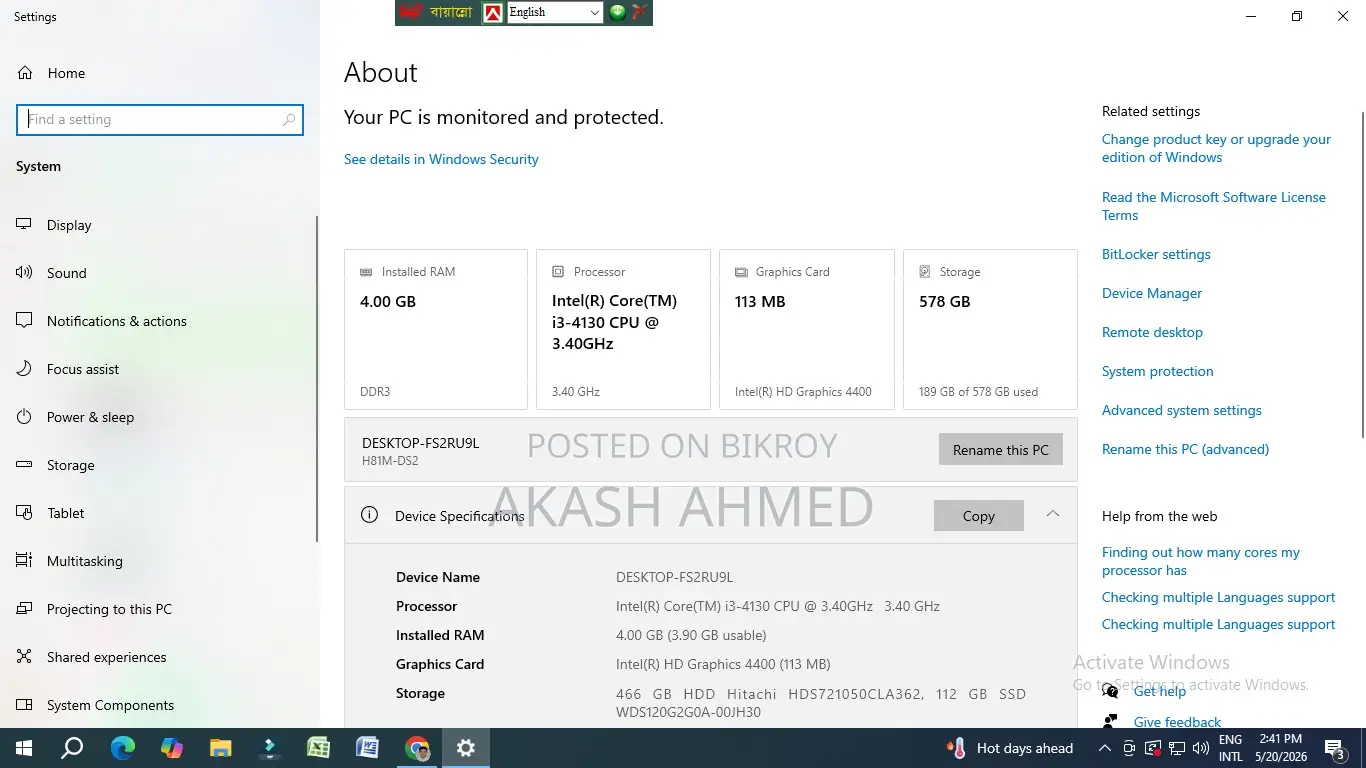
Task: Click the Device Specifications info icon
Action: click(369, 515)
